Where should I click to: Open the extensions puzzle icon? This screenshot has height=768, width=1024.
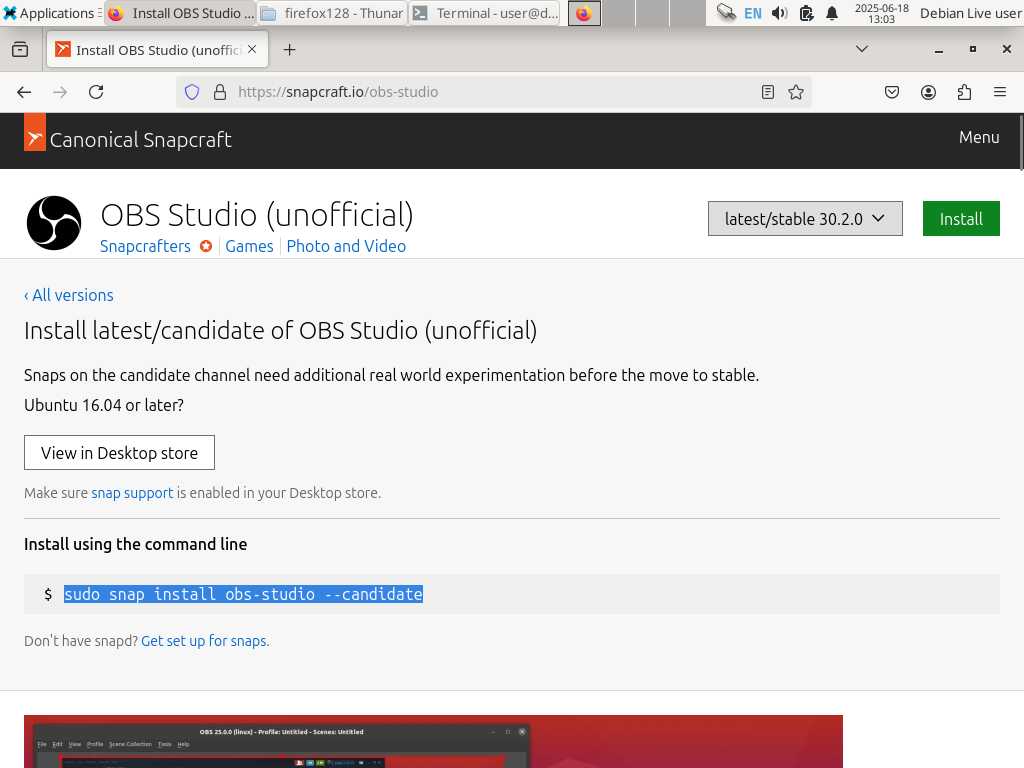point(964,92)
